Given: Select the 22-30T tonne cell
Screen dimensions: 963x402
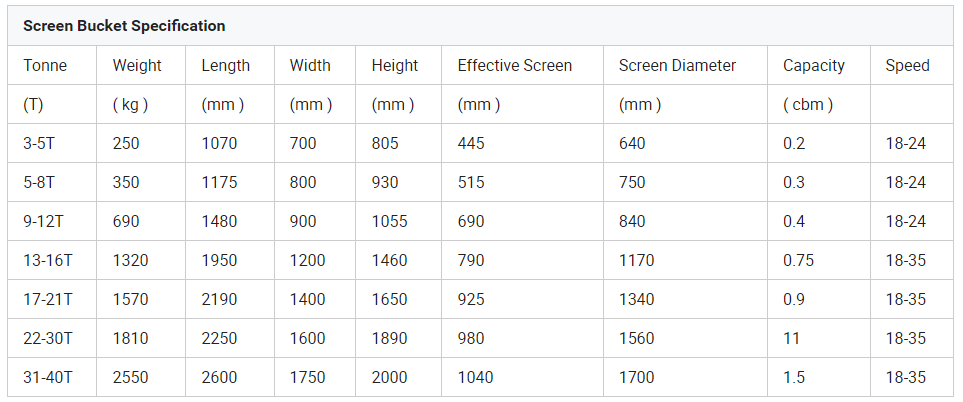Looking at the screenshot, I should click(x=49, y=338).
